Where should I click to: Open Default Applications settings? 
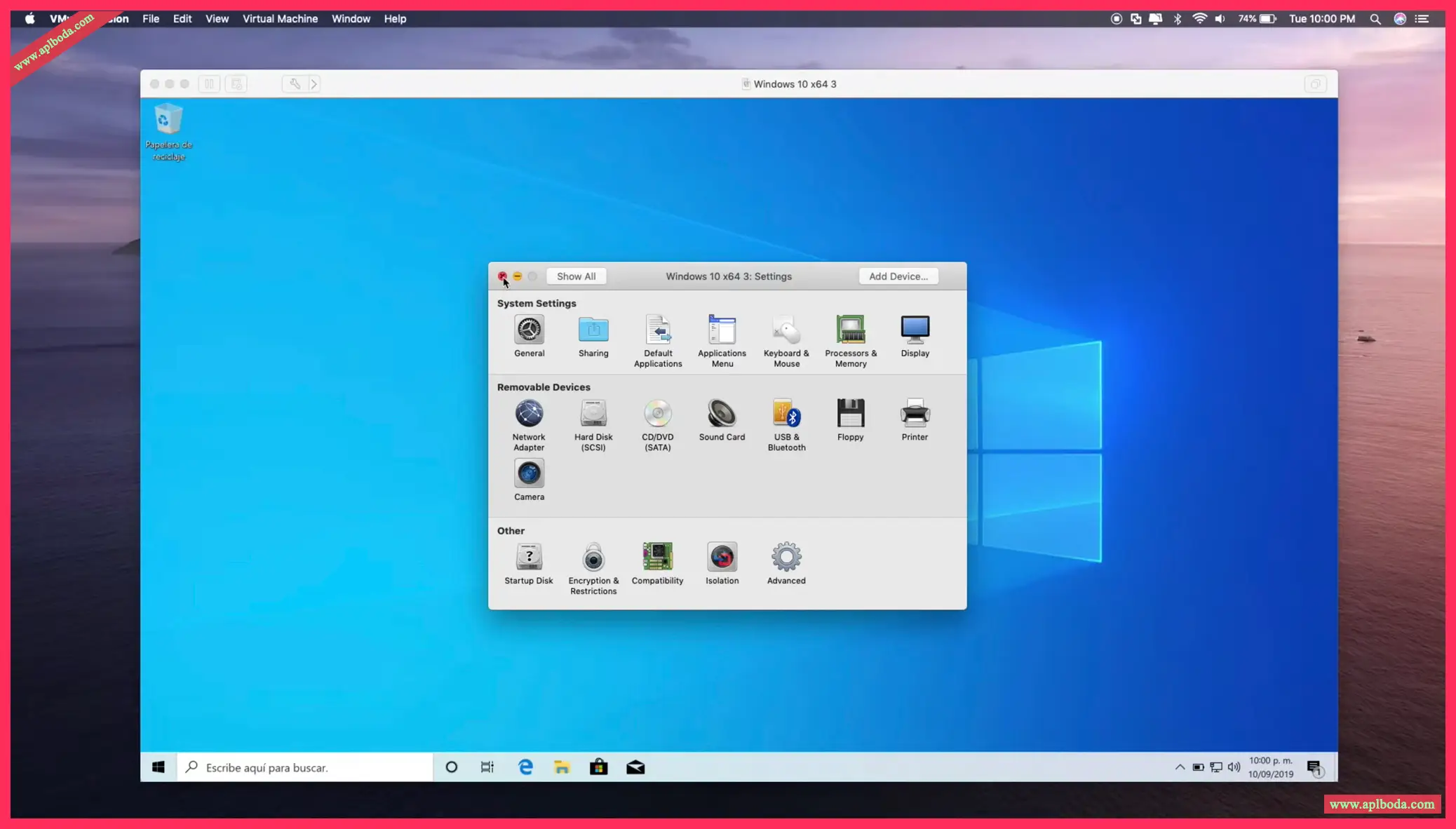(x=658, y=342)
